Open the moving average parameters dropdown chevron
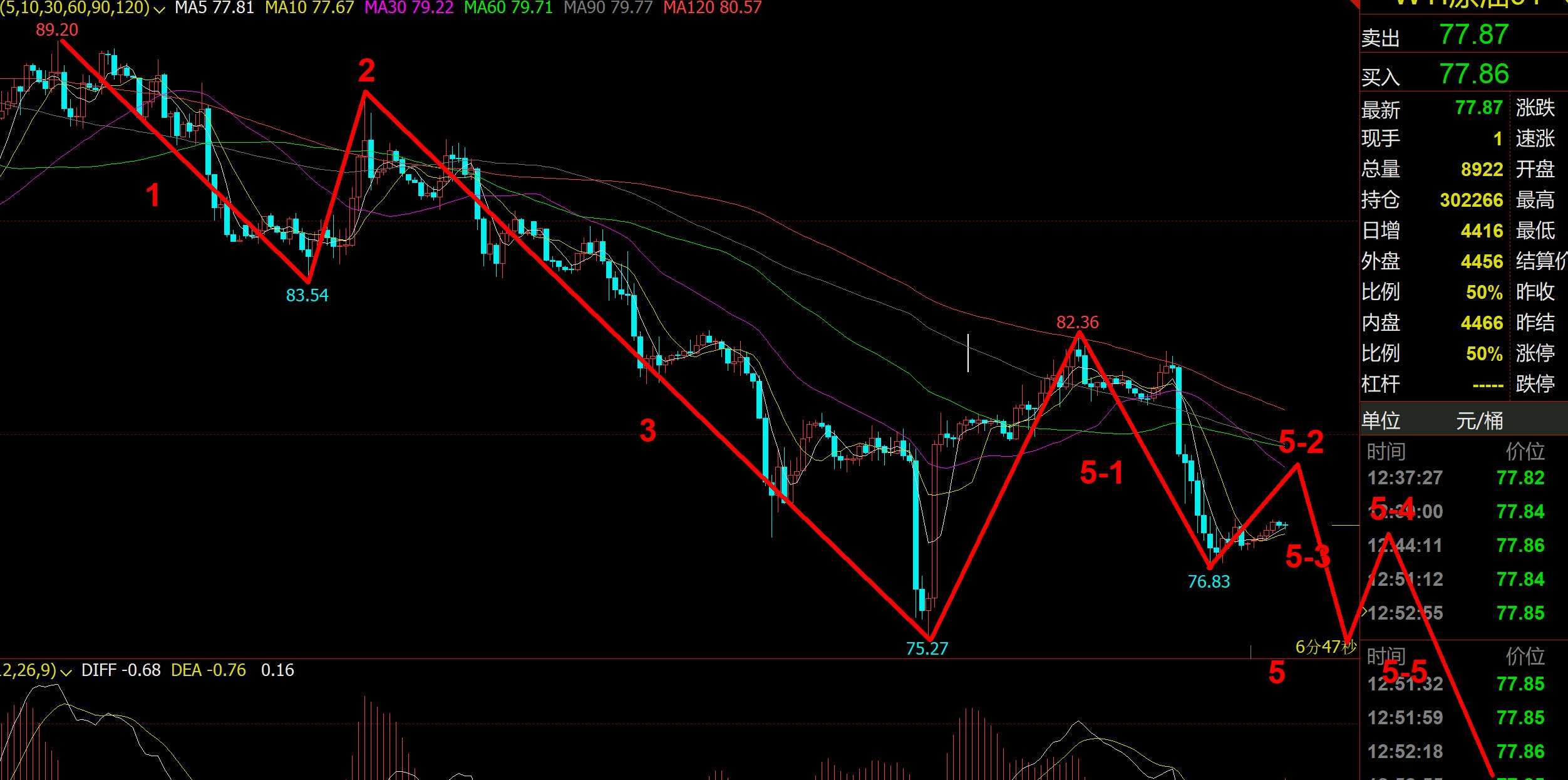 pyautogui.click(x=160, y=9)
